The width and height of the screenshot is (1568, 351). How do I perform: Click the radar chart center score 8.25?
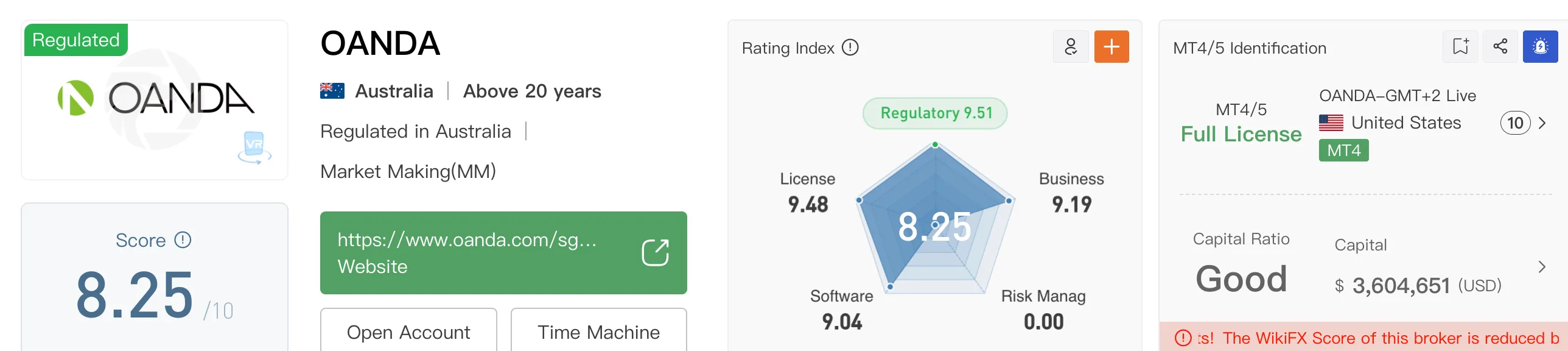pos(935,227)
